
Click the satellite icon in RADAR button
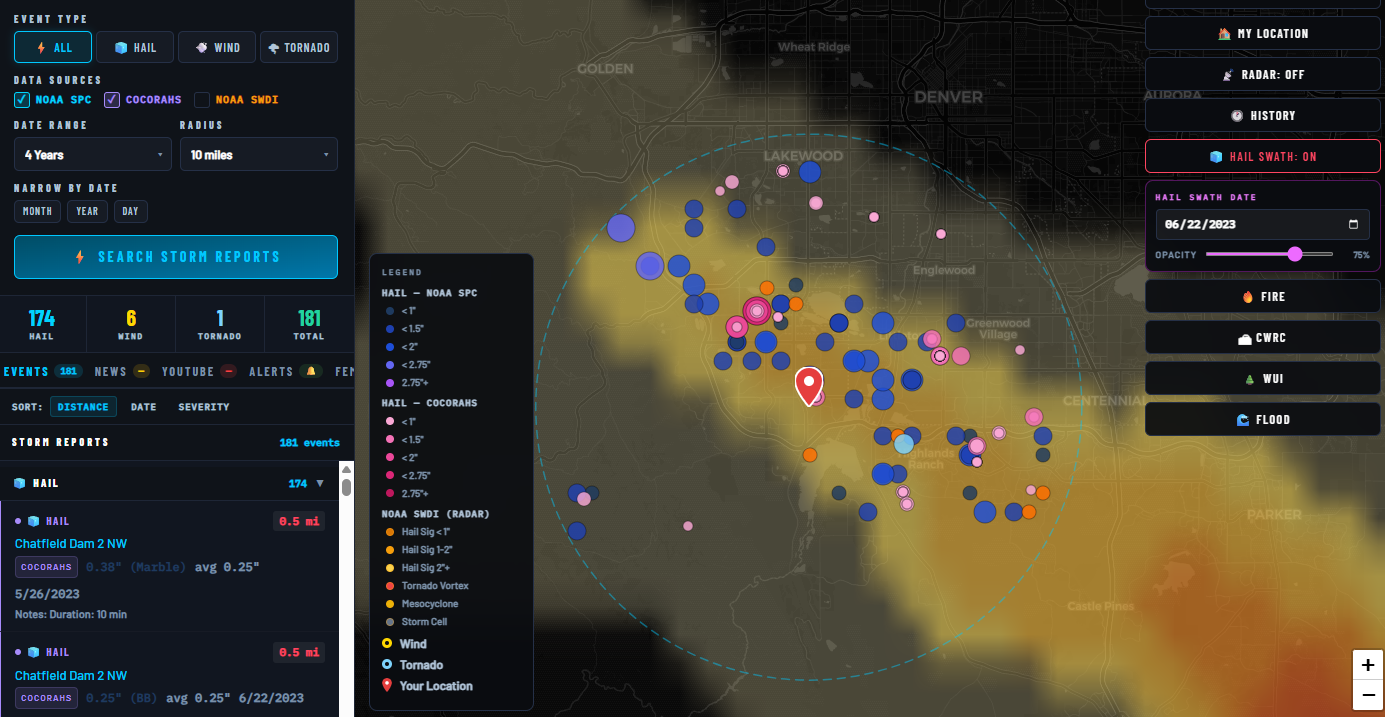[x=1227, y=74]
